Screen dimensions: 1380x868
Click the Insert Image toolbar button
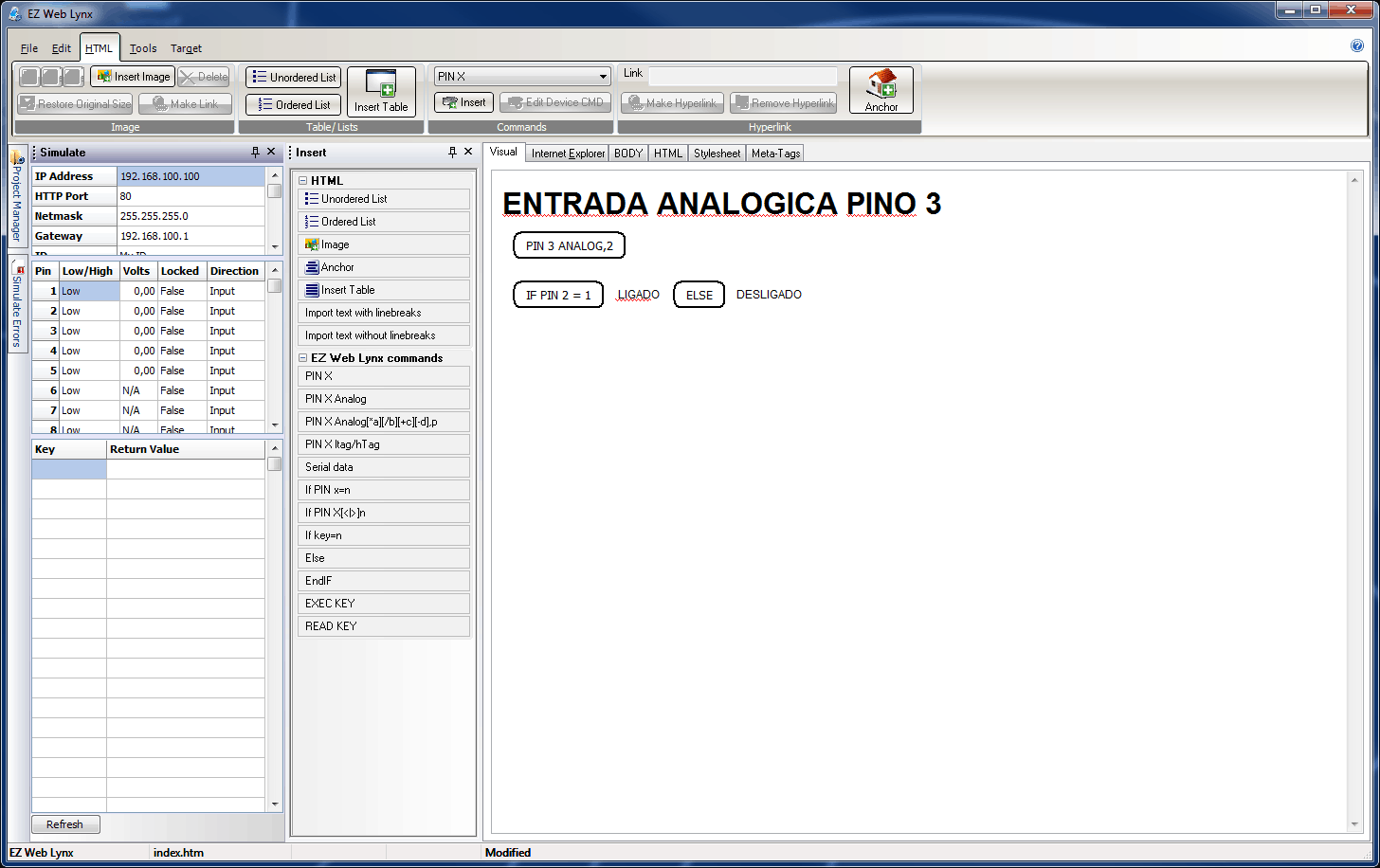(x=134, y=77)
